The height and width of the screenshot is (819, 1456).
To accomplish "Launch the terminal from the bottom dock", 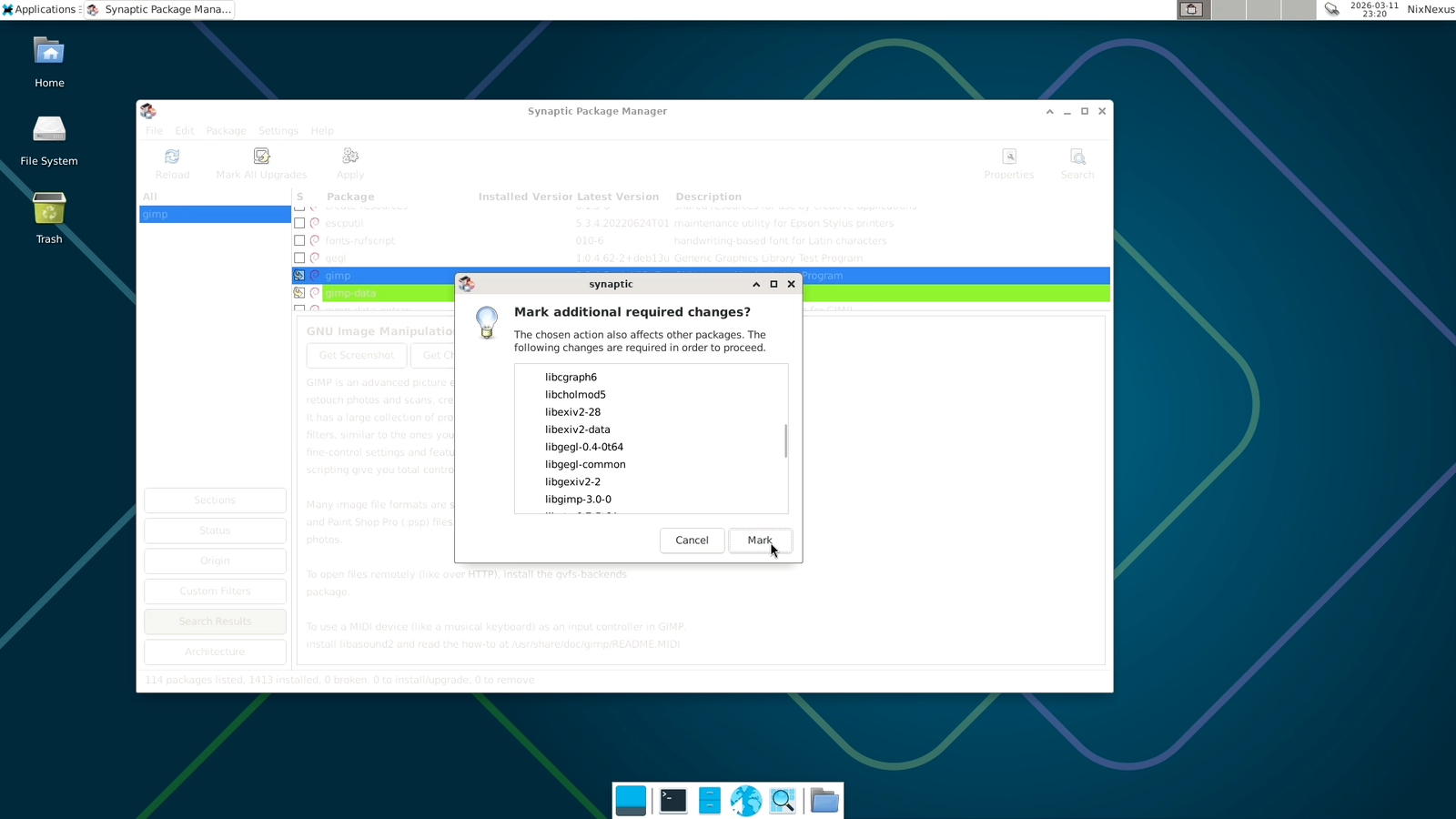I will pos(672,800).
